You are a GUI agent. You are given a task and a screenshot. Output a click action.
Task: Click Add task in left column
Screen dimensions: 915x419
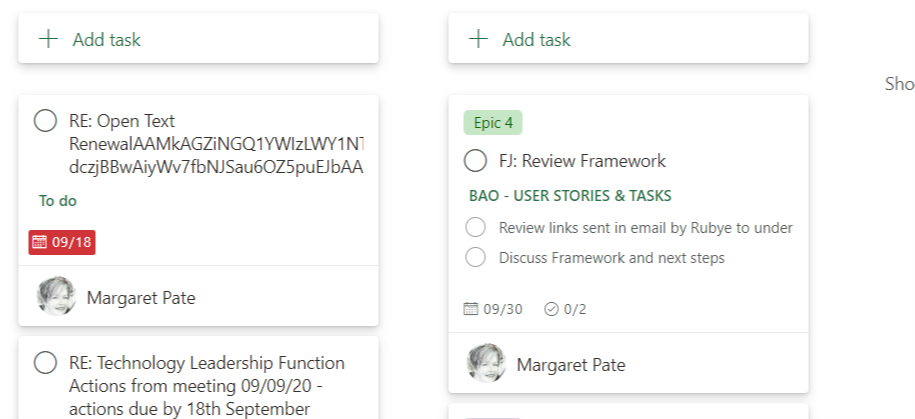pos(106,40)
